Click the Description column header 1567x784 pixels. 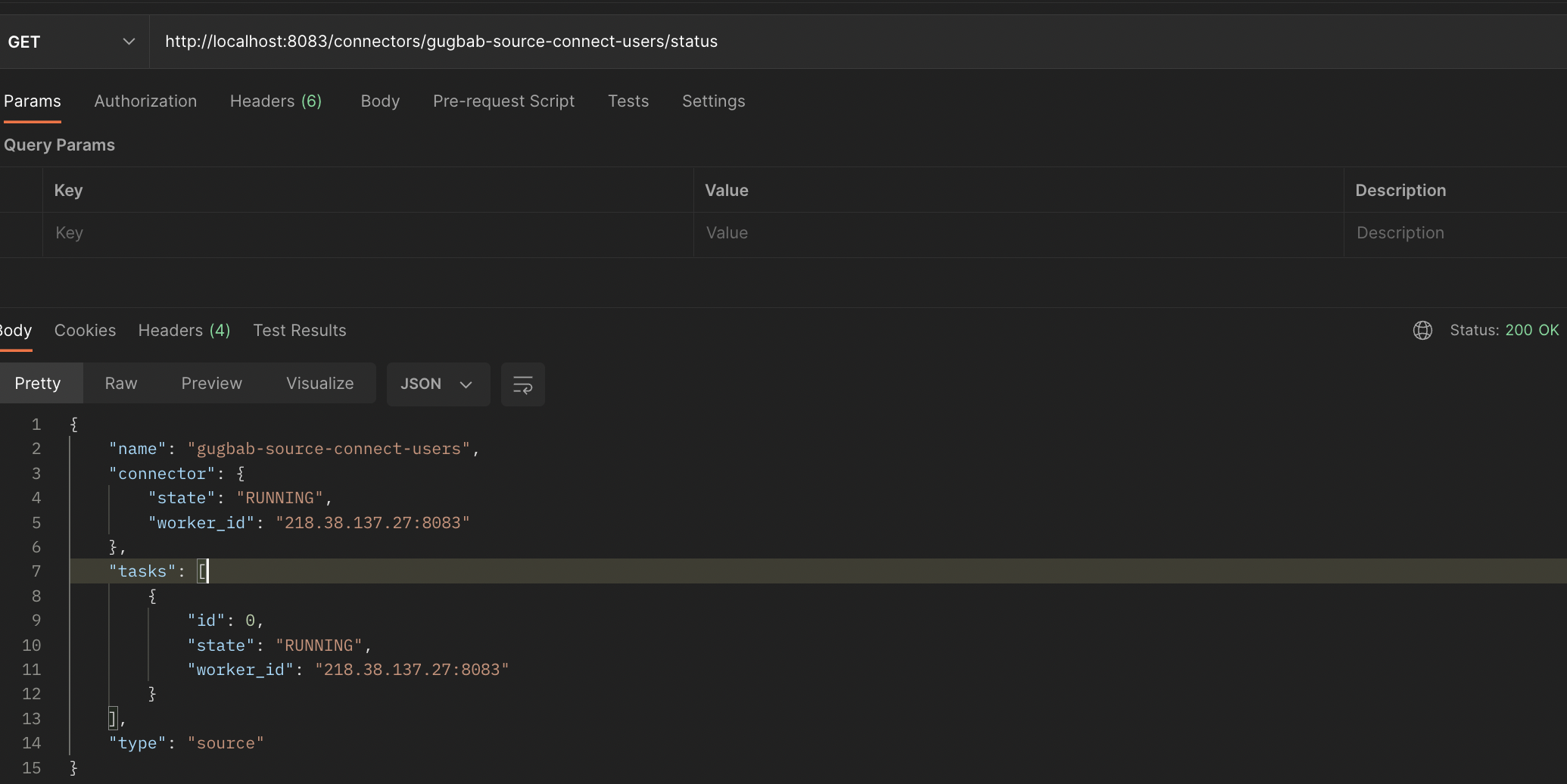coord(1400,191)
